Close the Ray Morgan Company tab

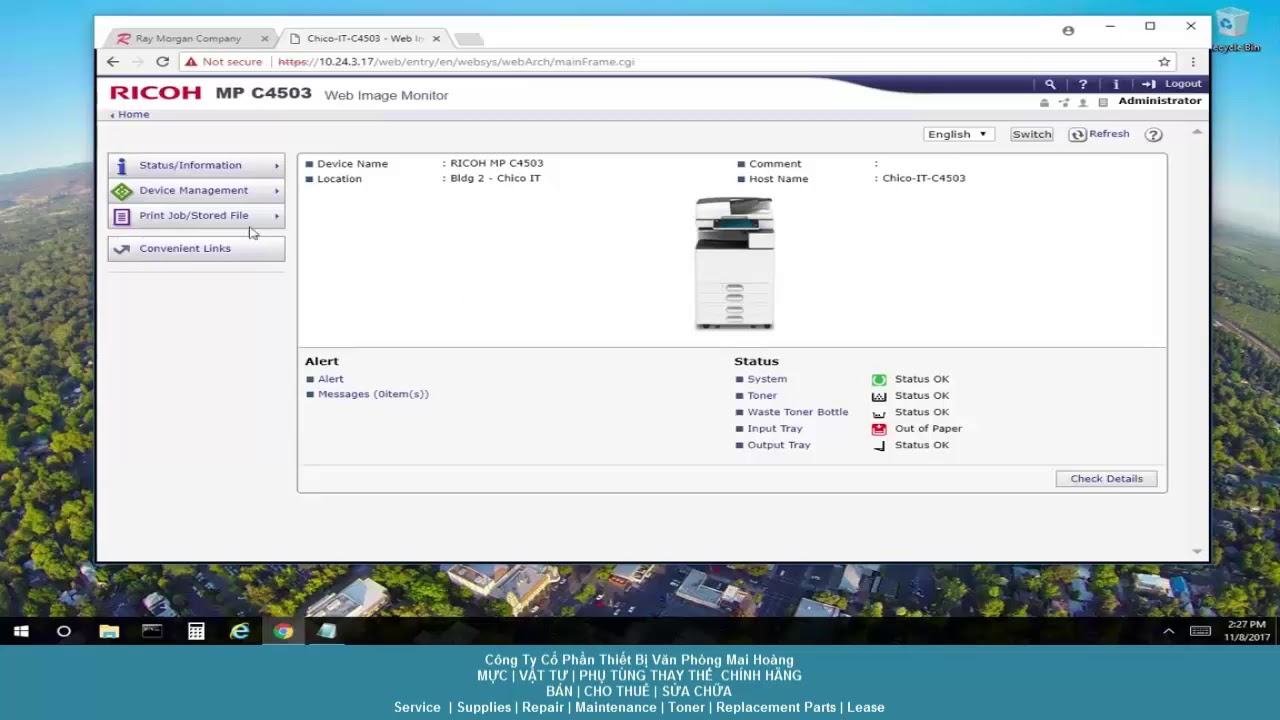(x=264, y=39)
